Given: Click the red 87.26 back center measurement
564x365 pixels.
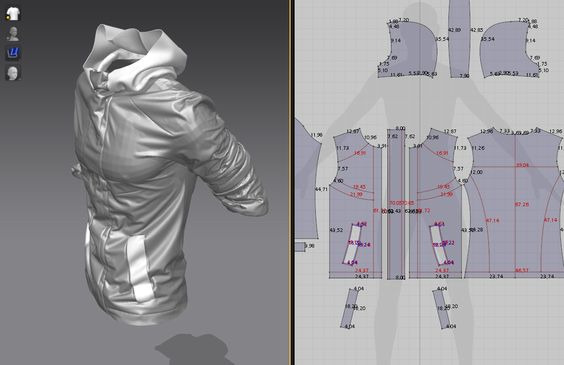Looking at the screenshot, I should point(522,204).
